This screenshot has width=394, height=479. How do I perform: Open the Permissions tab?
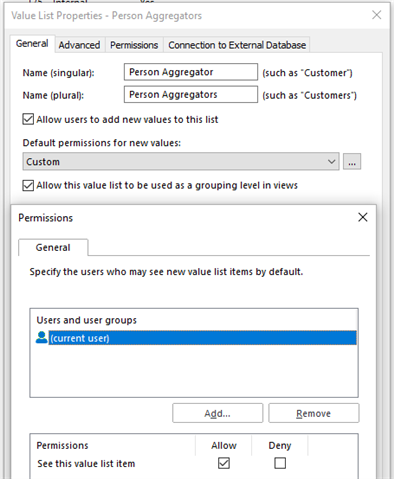(134, 45)
